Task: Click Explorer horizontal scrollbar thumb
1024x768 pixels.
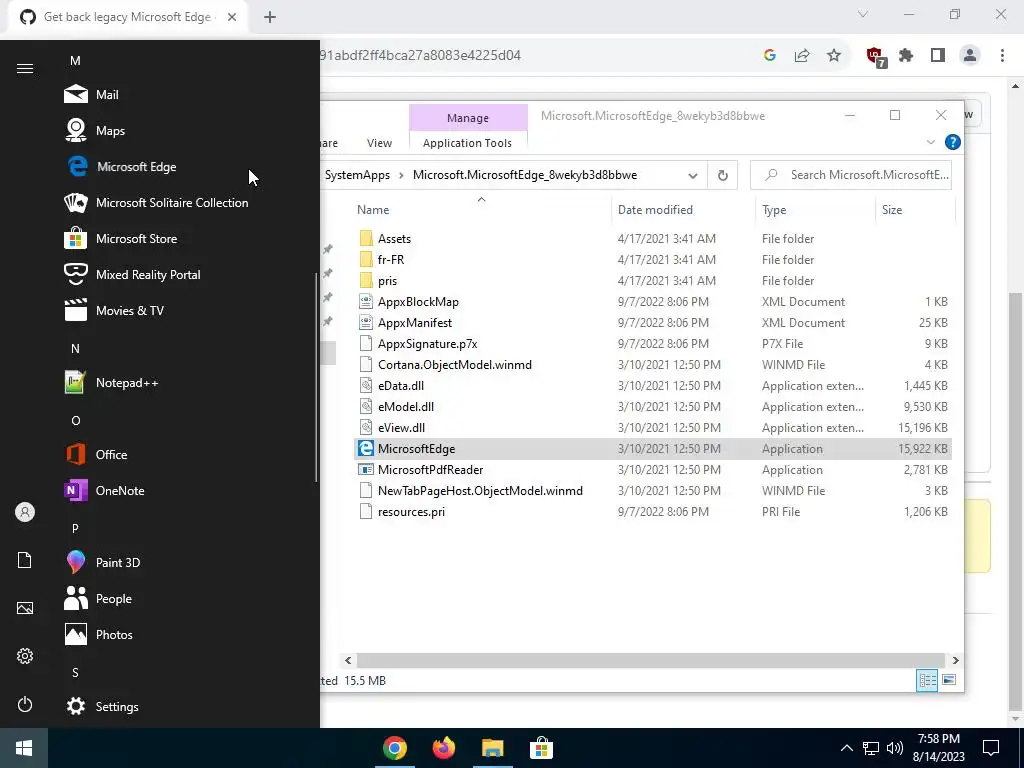Action: coord(650,660)
